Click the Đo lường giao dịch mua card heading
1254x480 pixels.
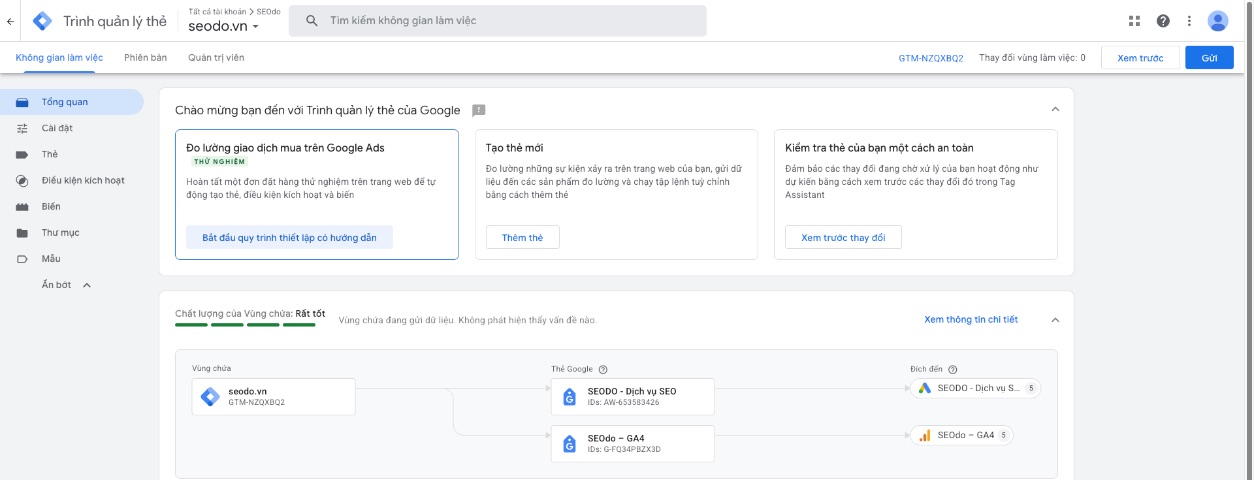tap(286, 148)
